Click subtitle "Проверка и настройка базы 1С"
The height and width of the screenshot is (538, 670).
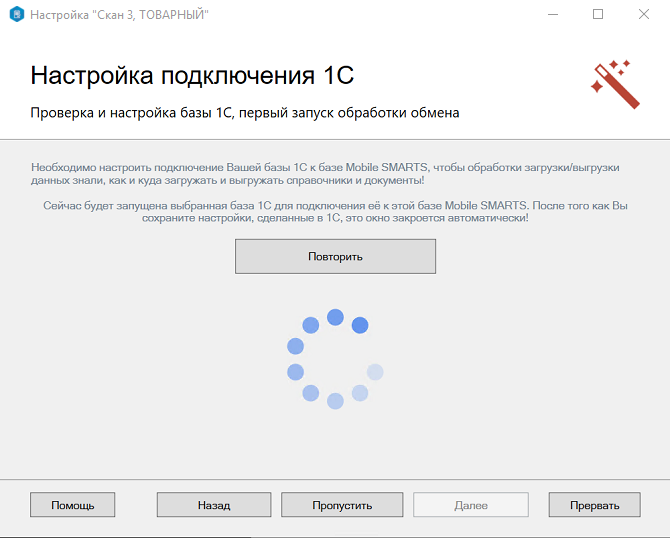click(x=132, y=113)
